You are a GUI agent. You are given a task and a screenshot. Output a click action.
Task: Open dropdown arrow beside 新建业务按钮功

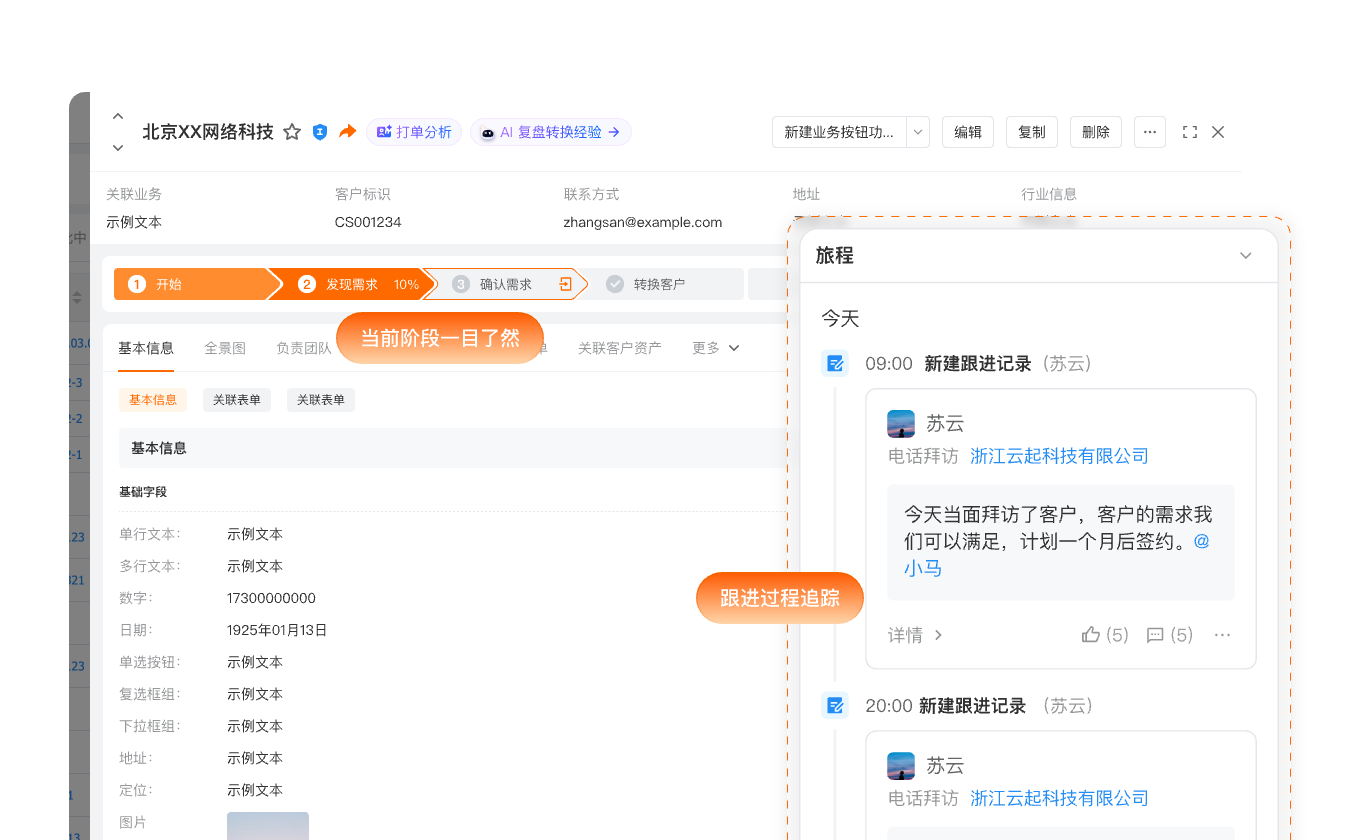(919, 132)
